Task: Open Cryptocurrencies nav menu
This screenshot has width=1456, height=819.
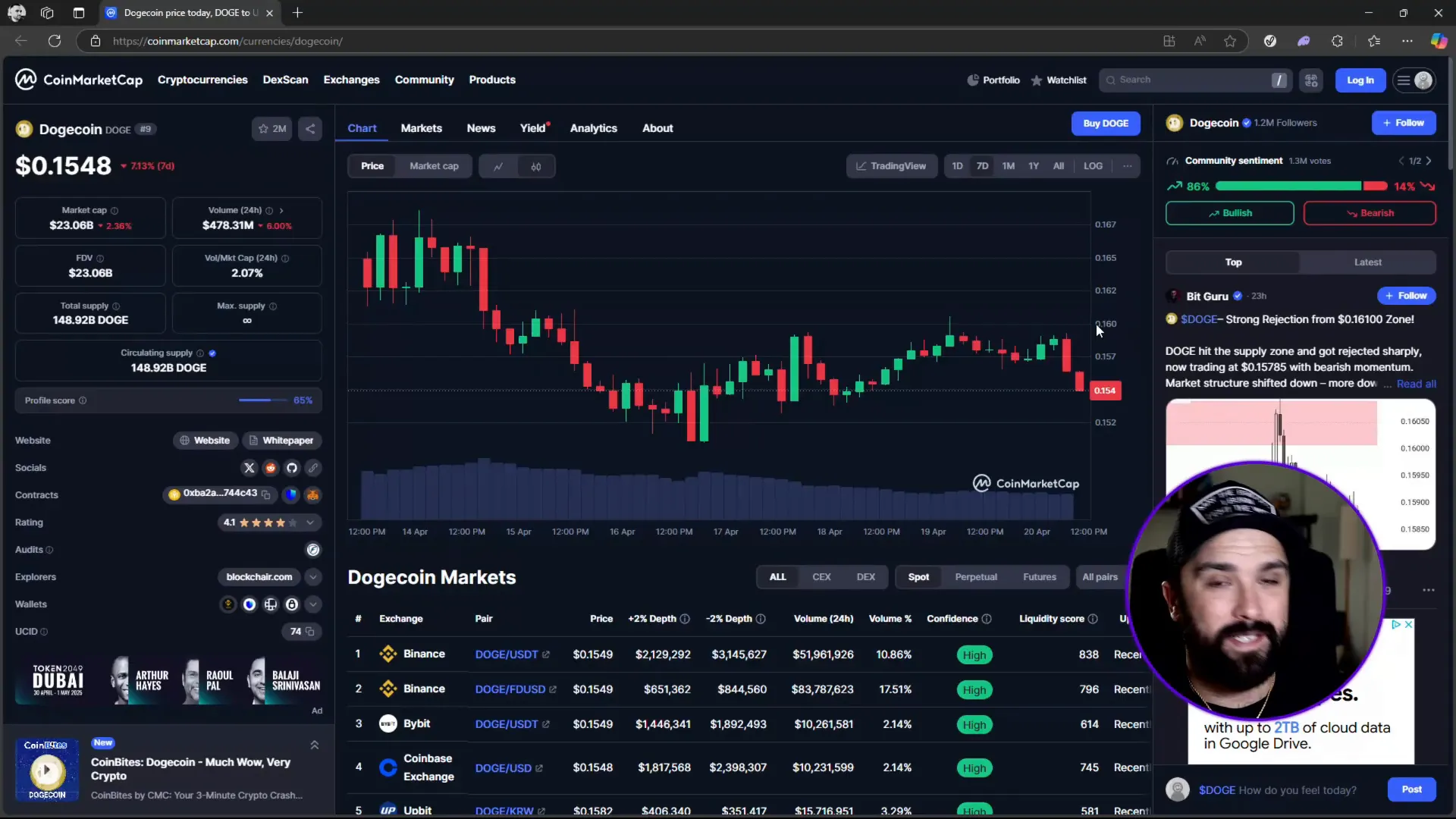Action: 202,80
